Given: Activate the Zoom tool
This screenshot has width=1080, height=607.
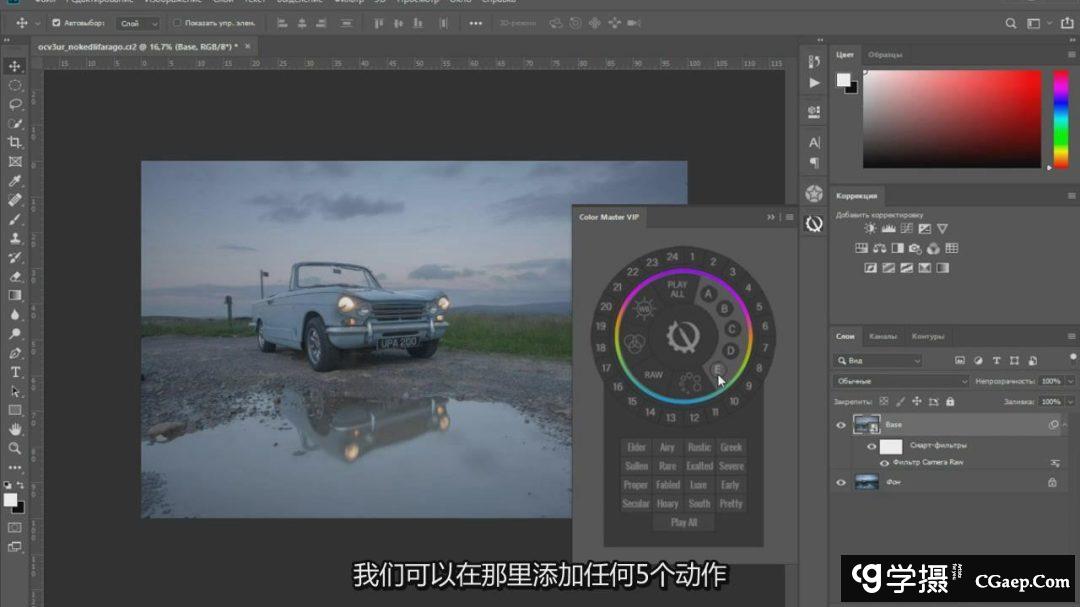Looking at the screenshot, I should pyautogui.click(x=15, y=449).
